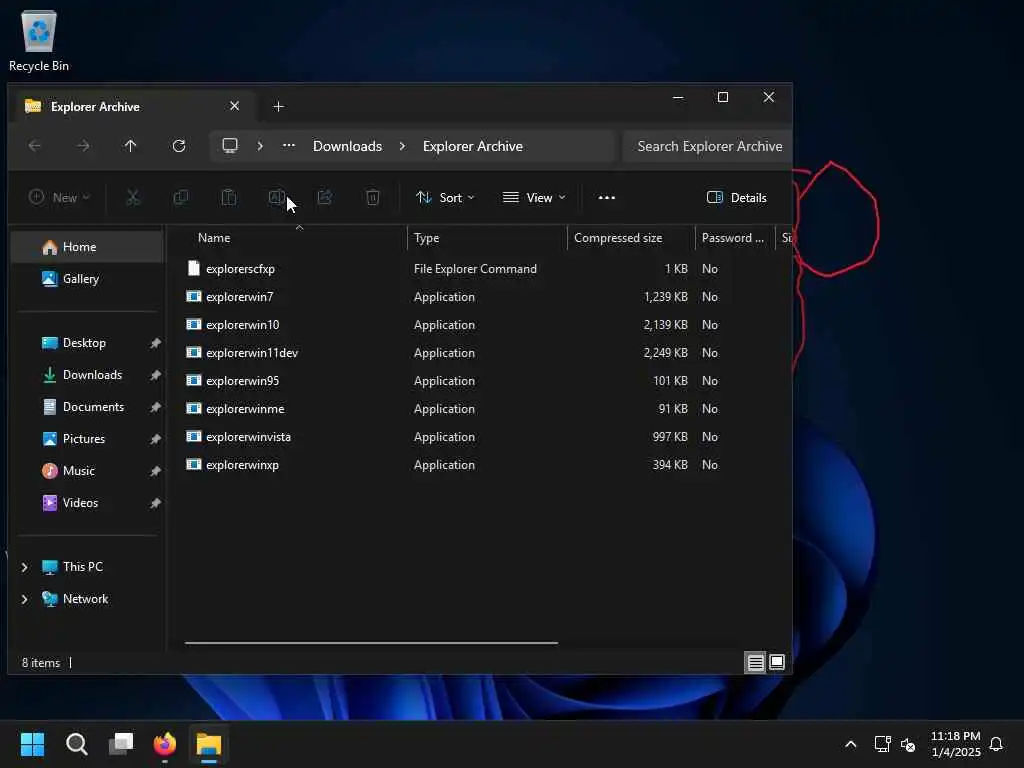
Task: Add a new tab
Action: pos(278,106)
